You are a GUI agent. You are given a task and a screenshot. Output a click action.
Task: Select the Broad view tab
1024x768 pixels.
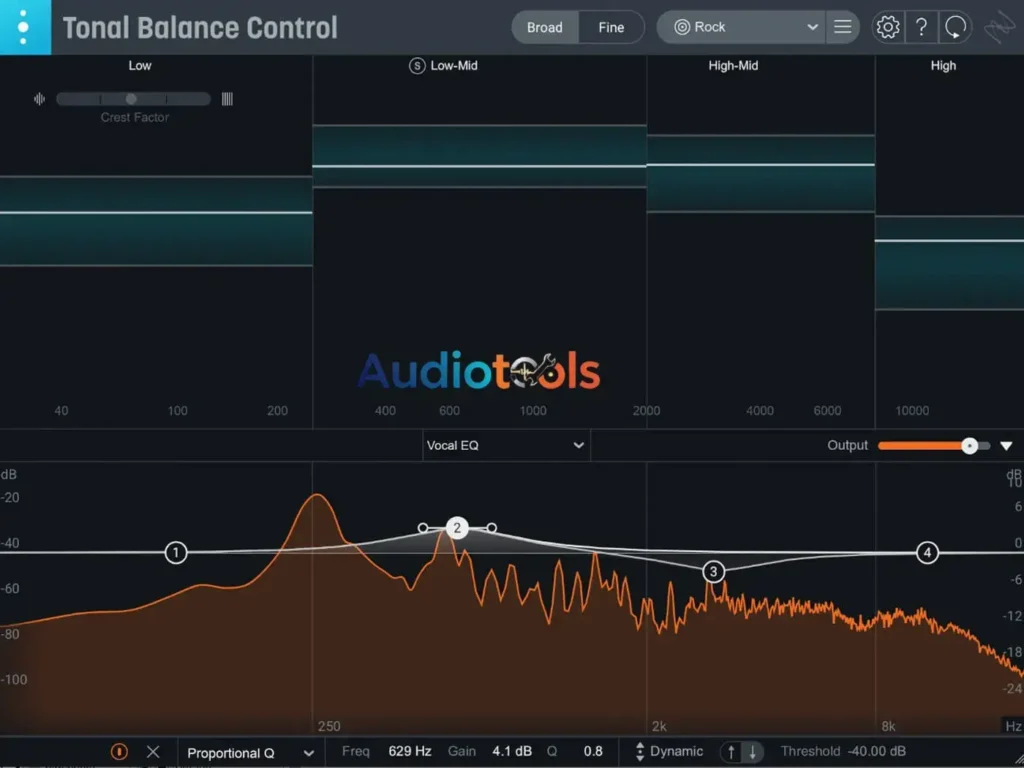click(545, 27)
